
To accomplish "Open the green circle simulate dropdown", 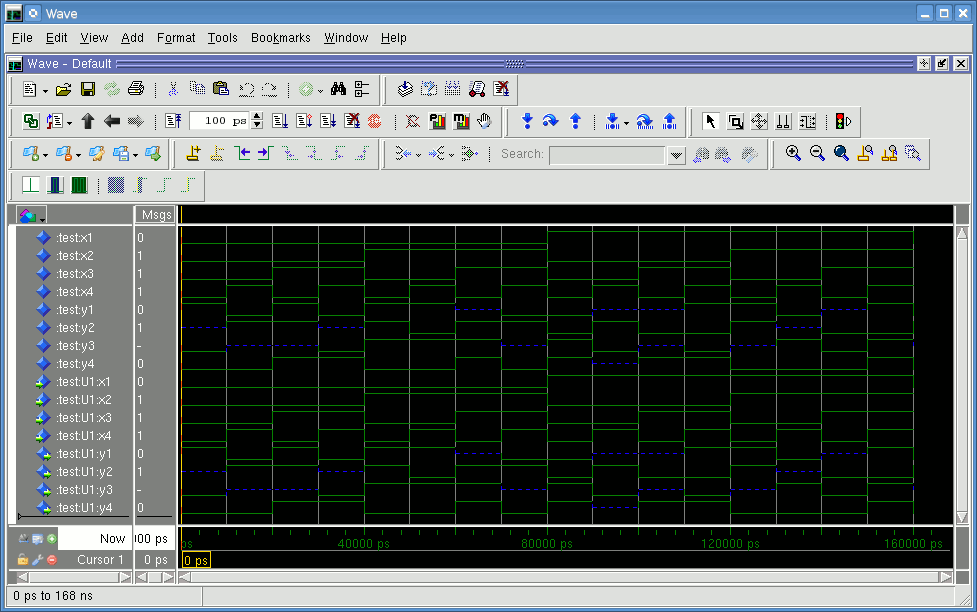I will 320,92.
